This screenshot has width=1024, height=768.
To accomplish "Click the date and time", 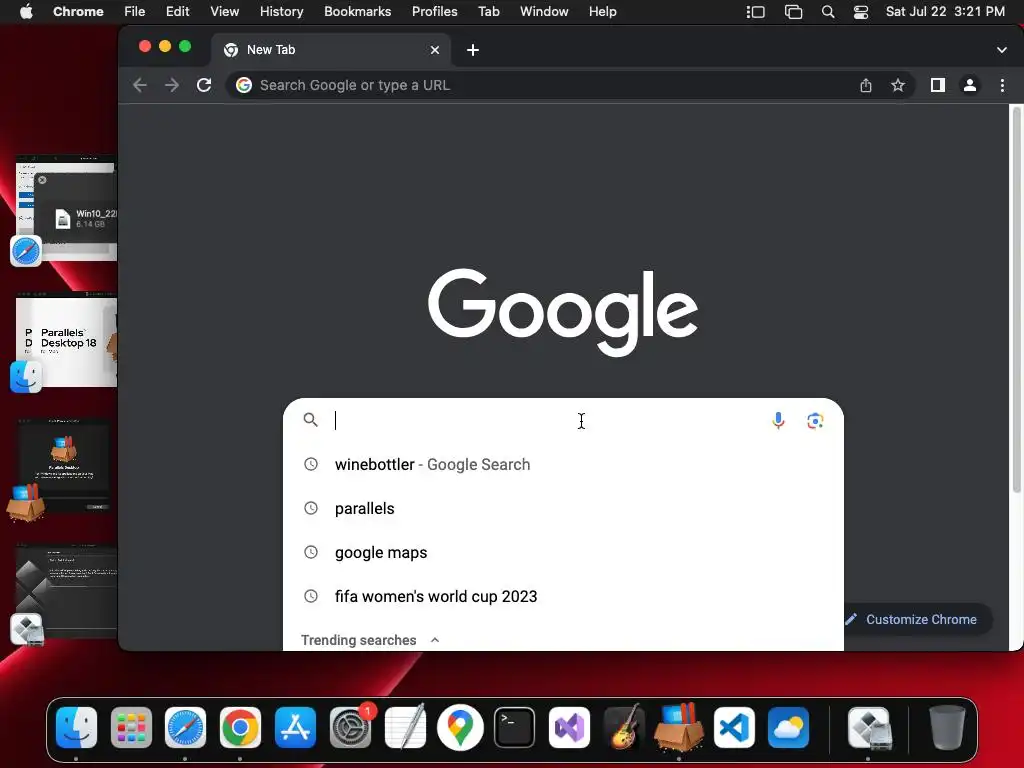I will 945,12.
